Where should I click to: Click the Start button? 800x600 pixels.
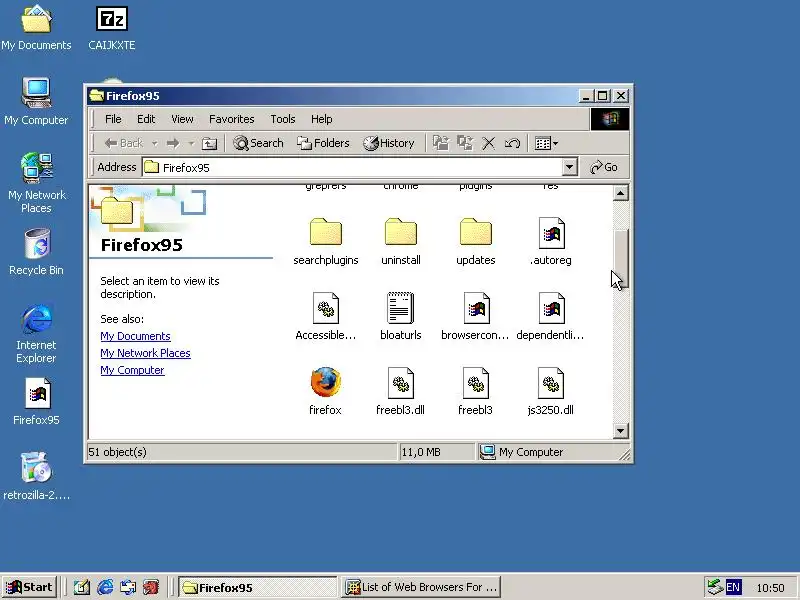click(x=29, y=587)
